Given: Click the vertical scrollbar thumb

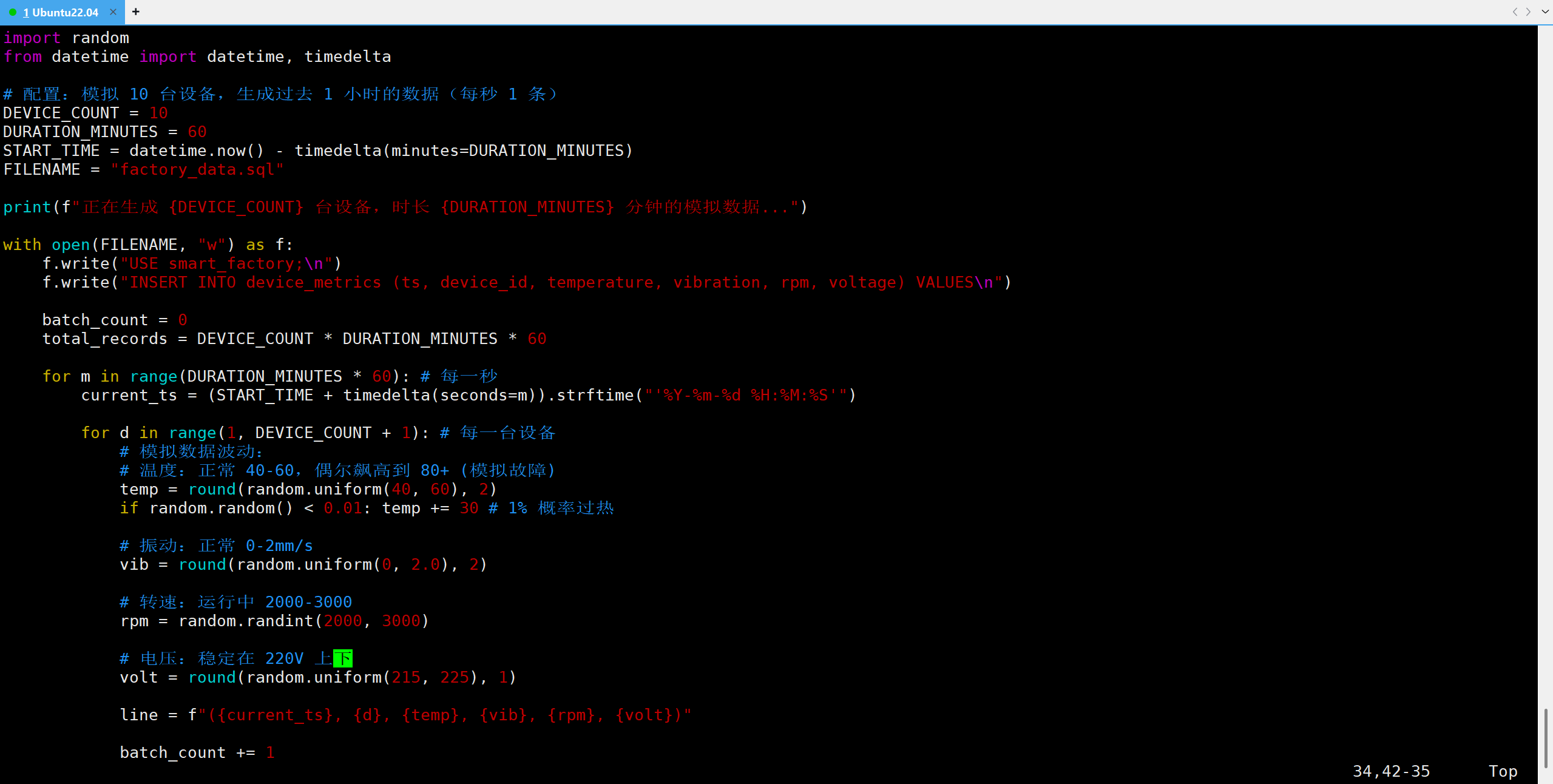Looking at the screenshot, I should (x=1545, y=737).
